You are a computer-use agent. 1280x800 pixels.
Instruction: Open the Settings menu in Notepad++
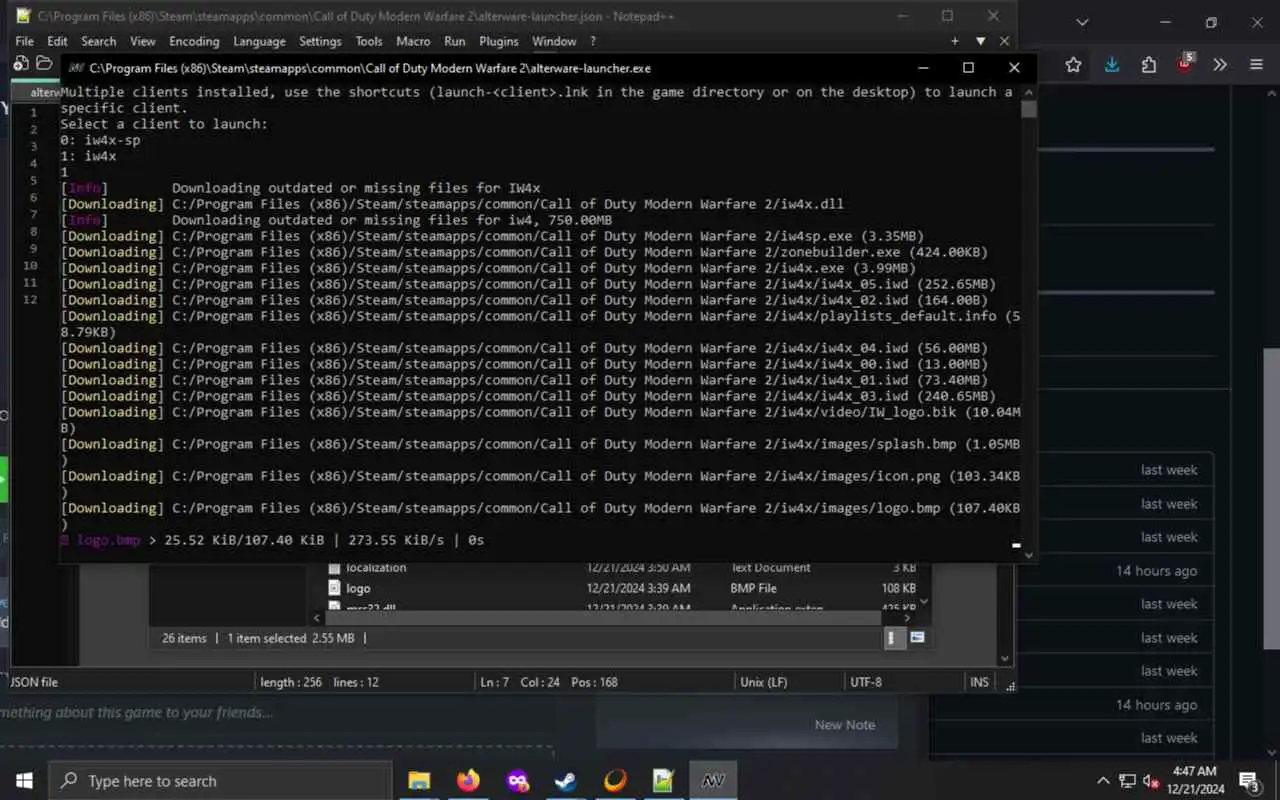tap(320, 41)
